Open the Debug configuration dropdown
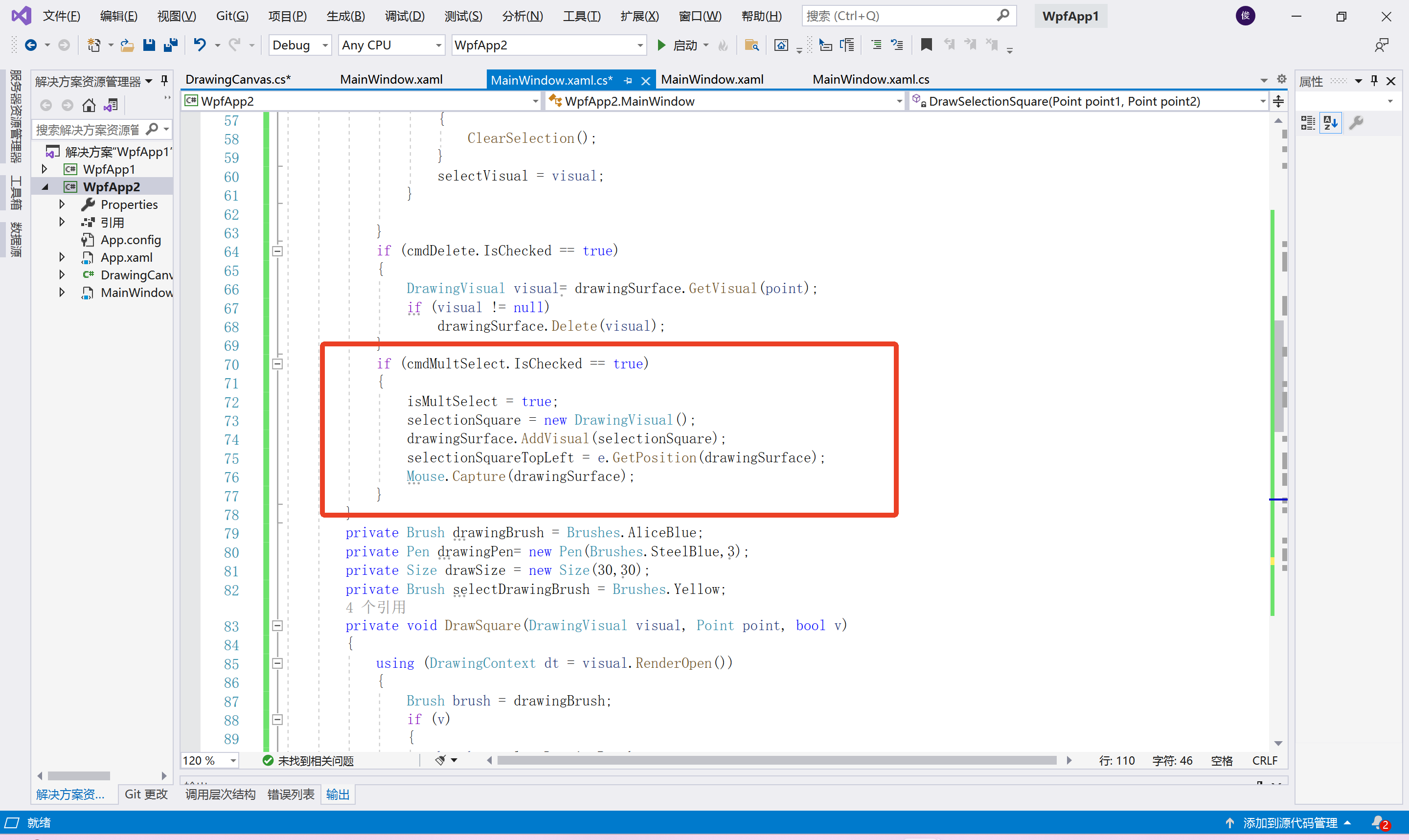 click(x=299, y=45)
